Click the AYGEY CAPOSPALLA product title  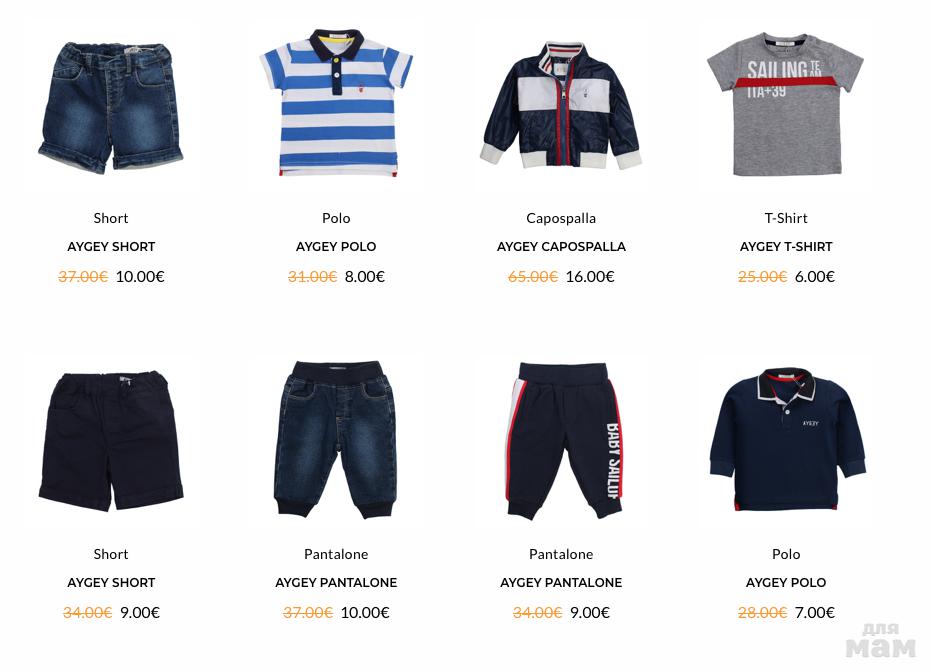pos(561,246)
